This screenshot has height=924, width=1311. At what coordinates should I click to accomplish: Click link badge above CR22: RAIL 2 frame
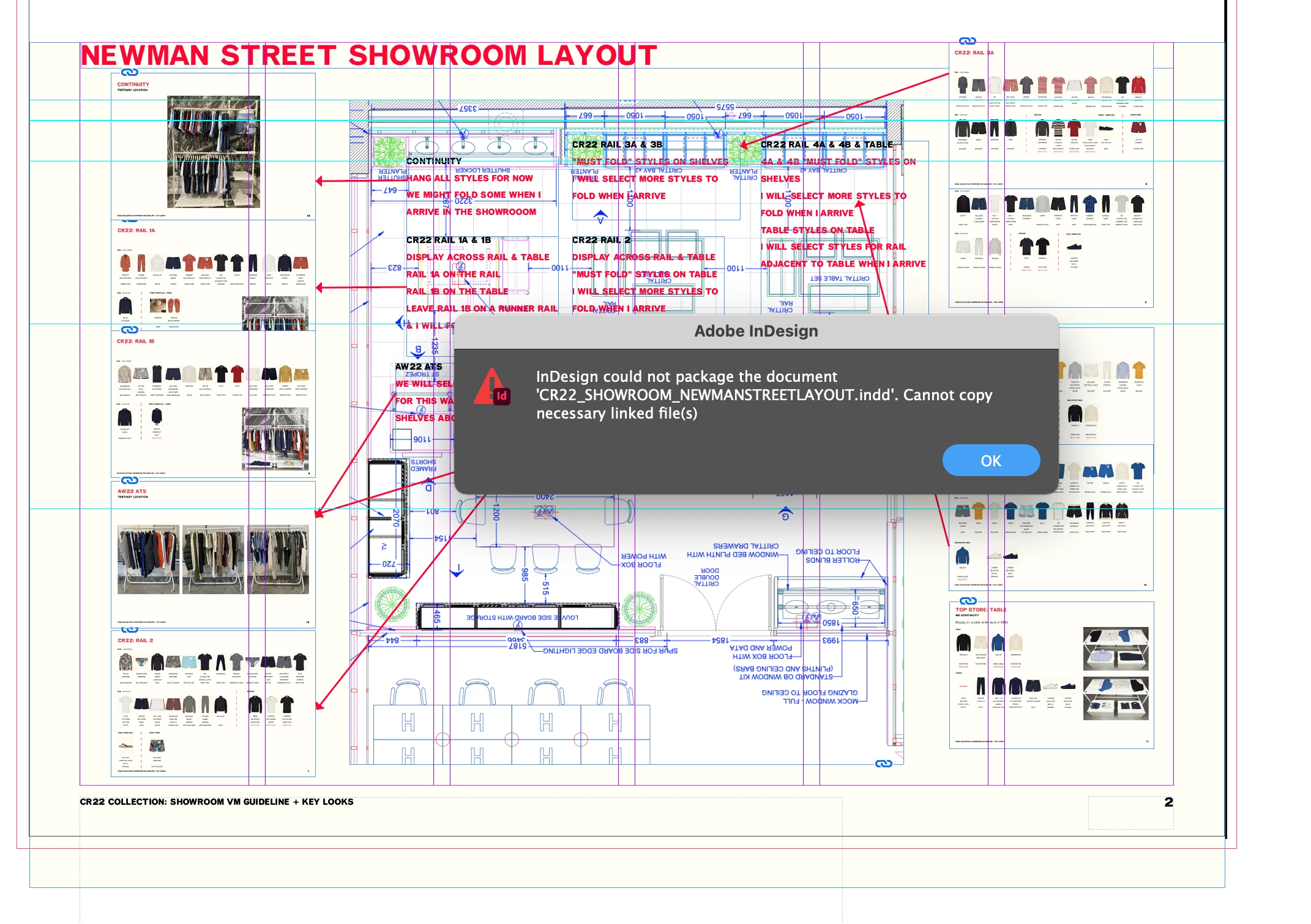tap(129, 629)
